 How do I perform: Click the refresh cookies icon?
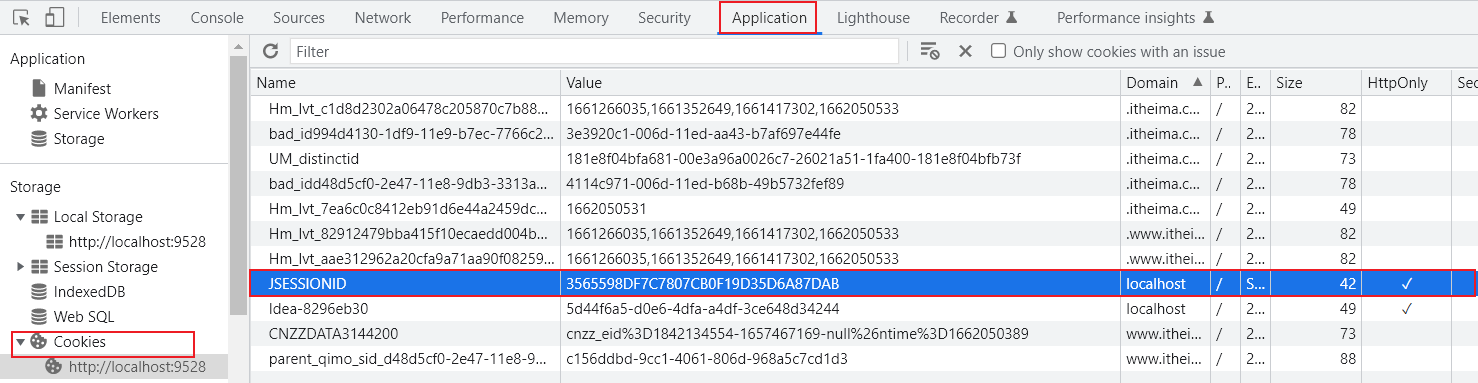(270, 51)
